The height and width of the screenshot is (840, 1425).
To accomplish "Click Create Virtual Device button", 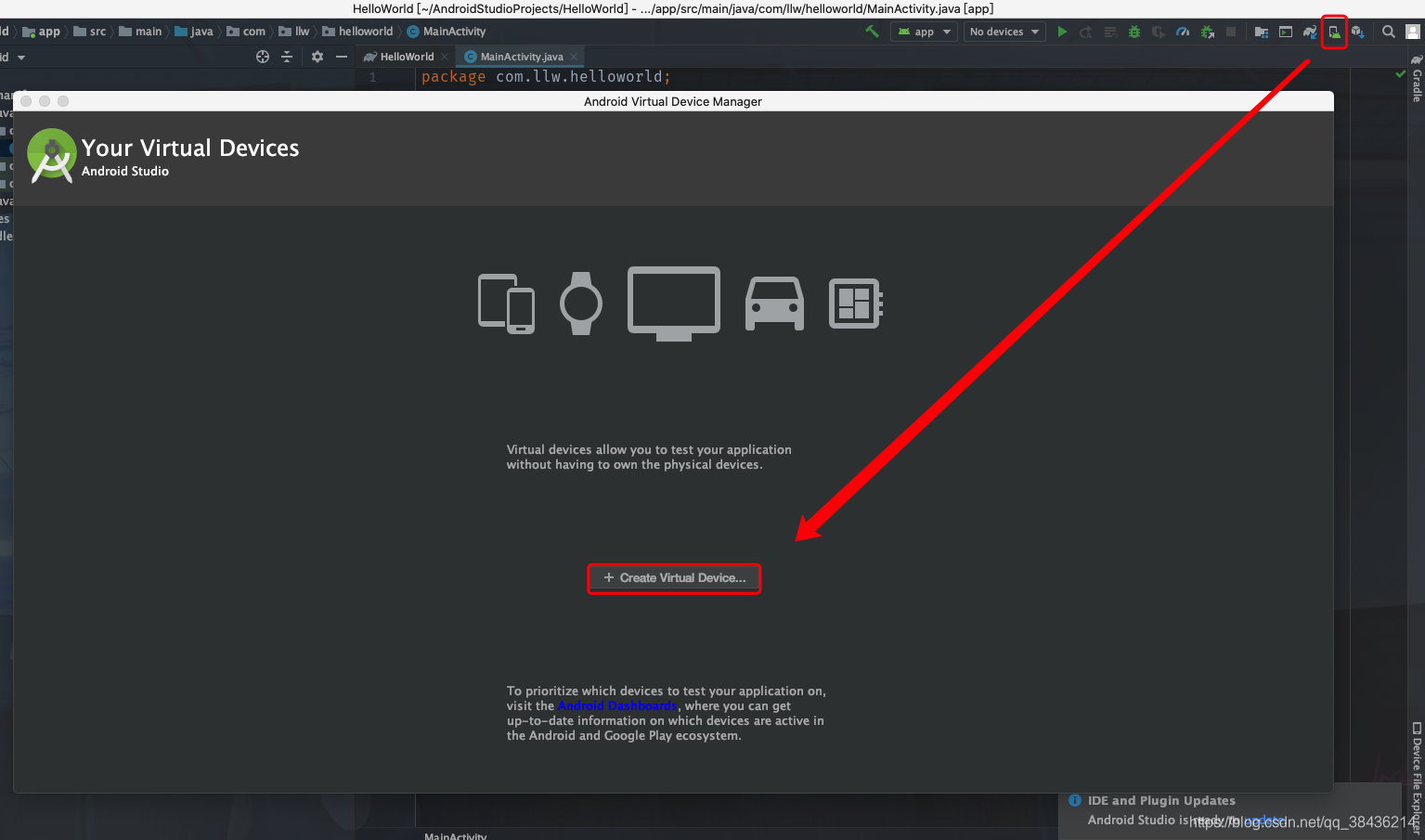I will point(674,578).
